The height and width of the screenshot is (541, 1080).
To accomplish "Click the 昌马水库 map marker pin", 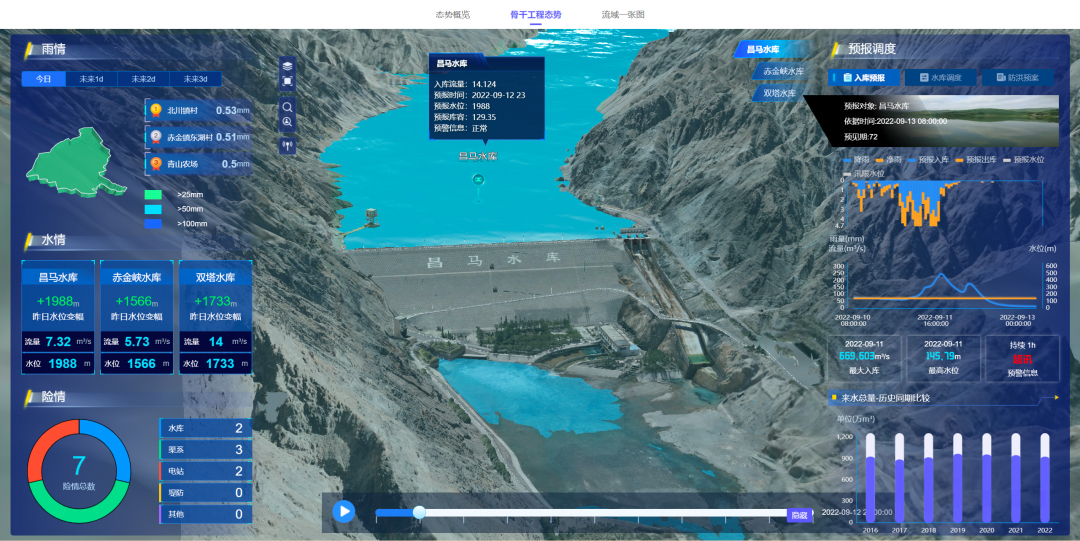I will coord(478,179).
